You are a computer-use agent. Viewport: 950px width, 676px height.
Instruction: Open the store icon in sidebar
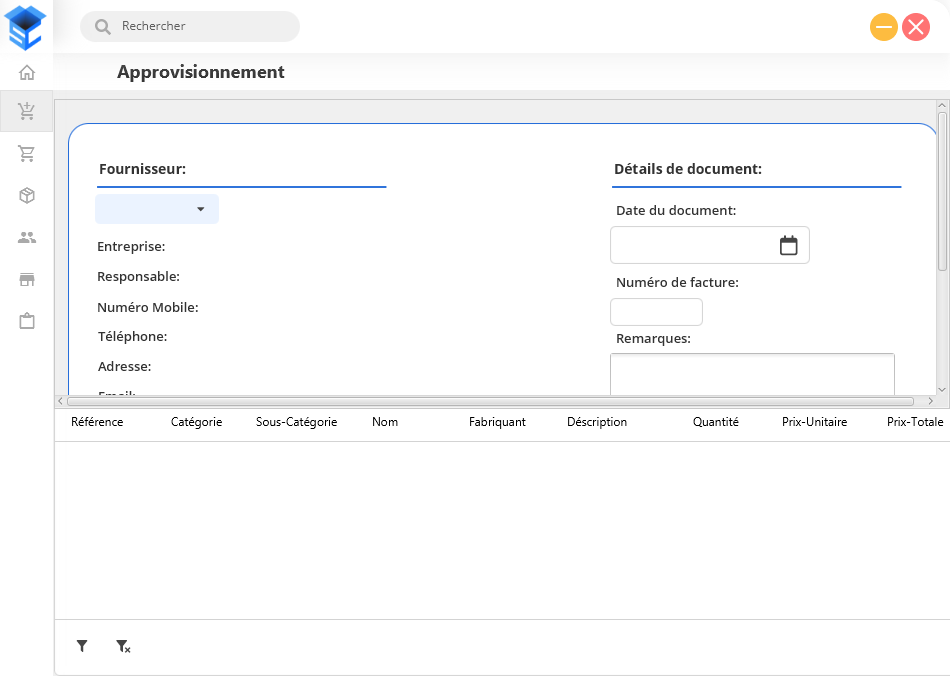coord(27,279)
